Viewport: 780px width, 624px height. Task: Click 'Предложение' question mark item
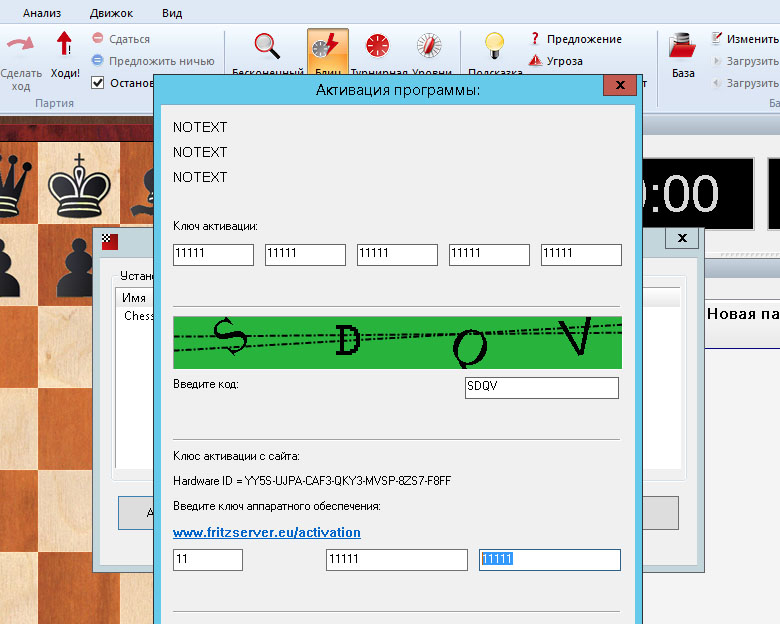pos(576,39)
